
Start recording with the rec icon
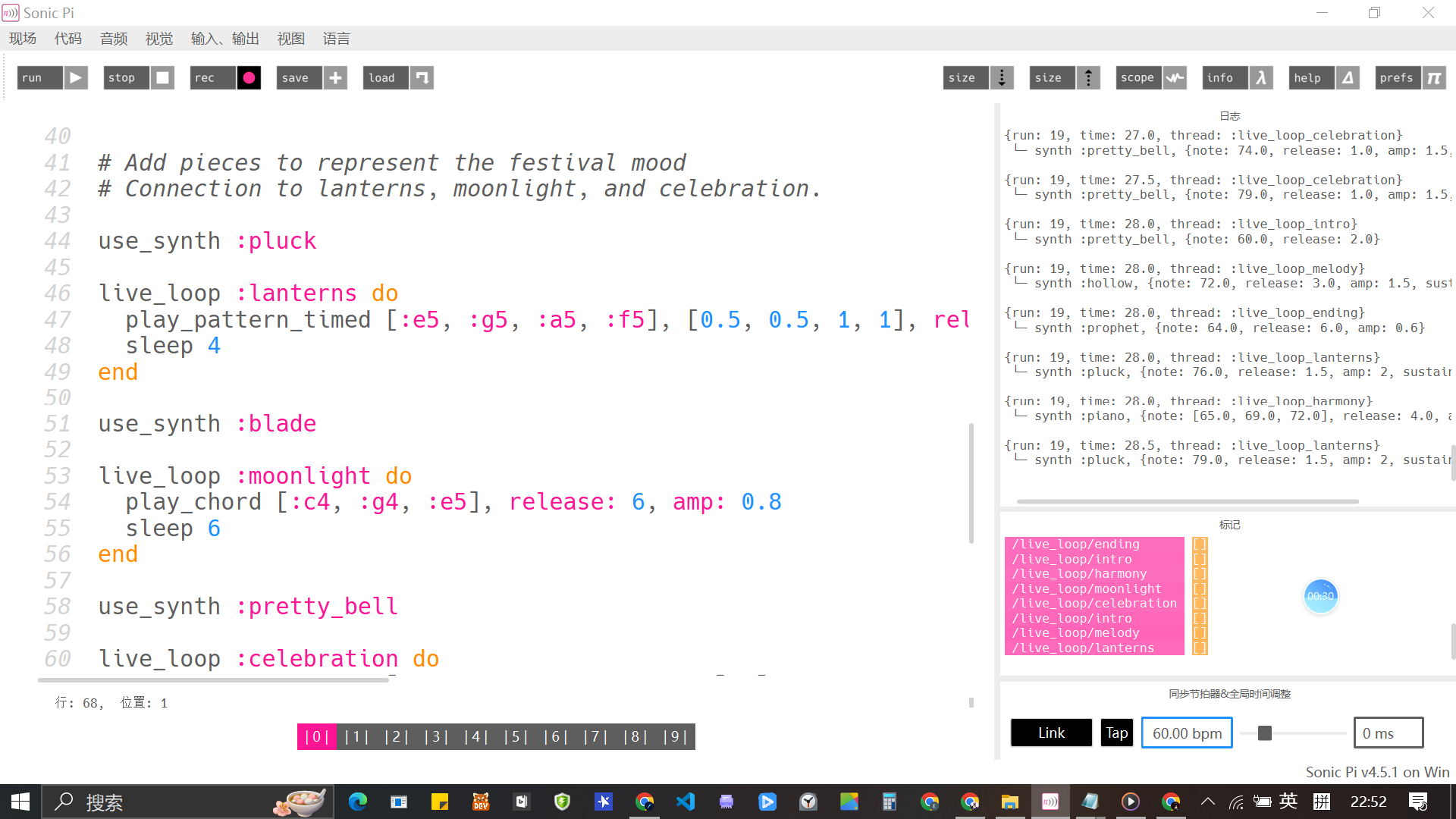coord(249,77)
